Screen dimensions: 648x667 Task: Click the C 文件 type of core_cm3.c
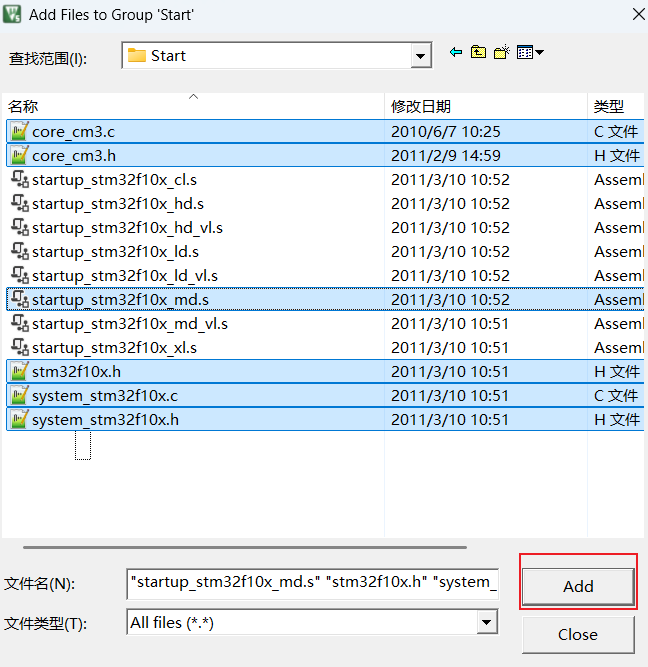coord(616,131)
